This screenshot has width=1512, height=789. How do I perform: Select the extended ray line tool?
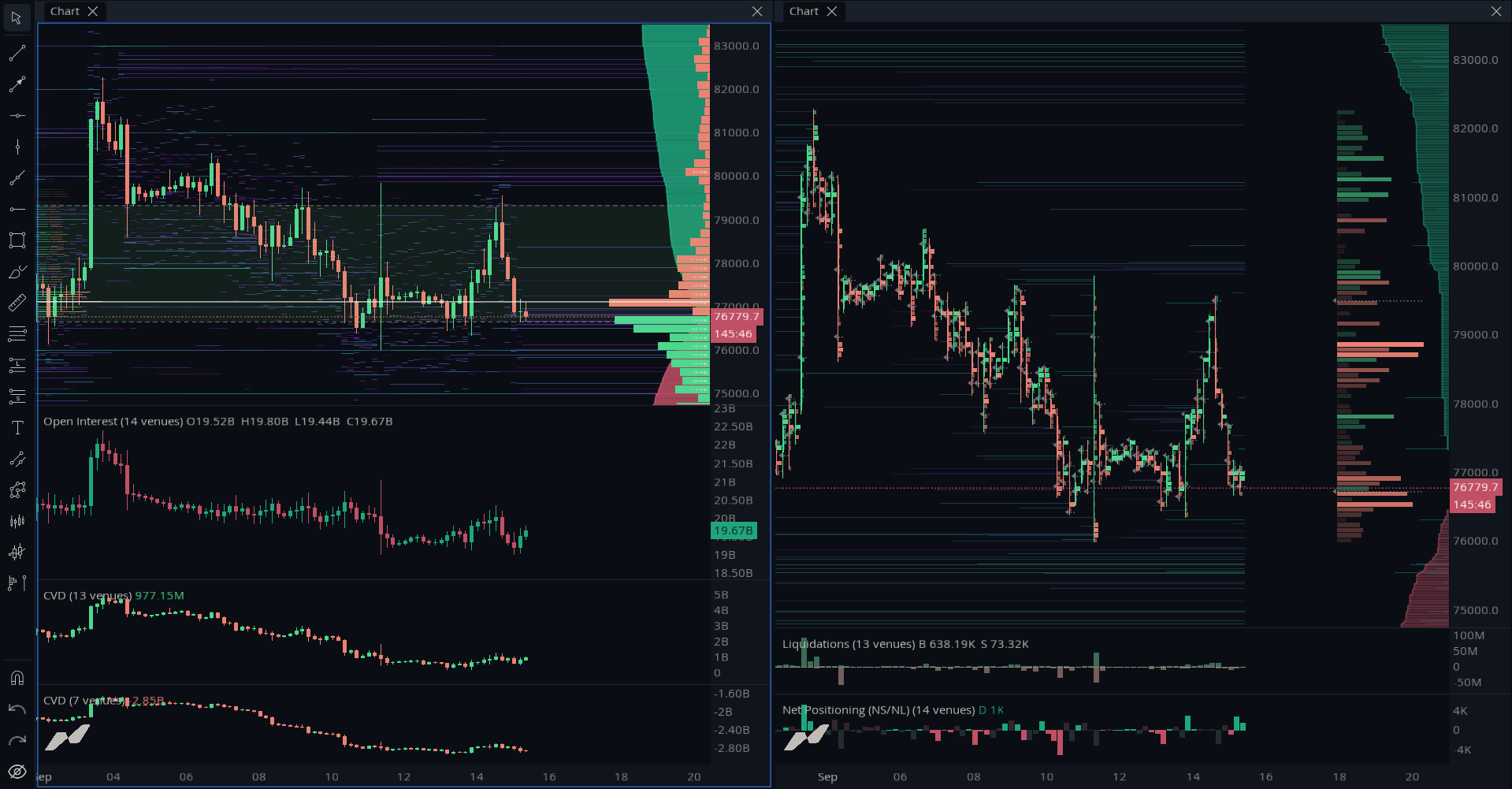coord(17,178)
